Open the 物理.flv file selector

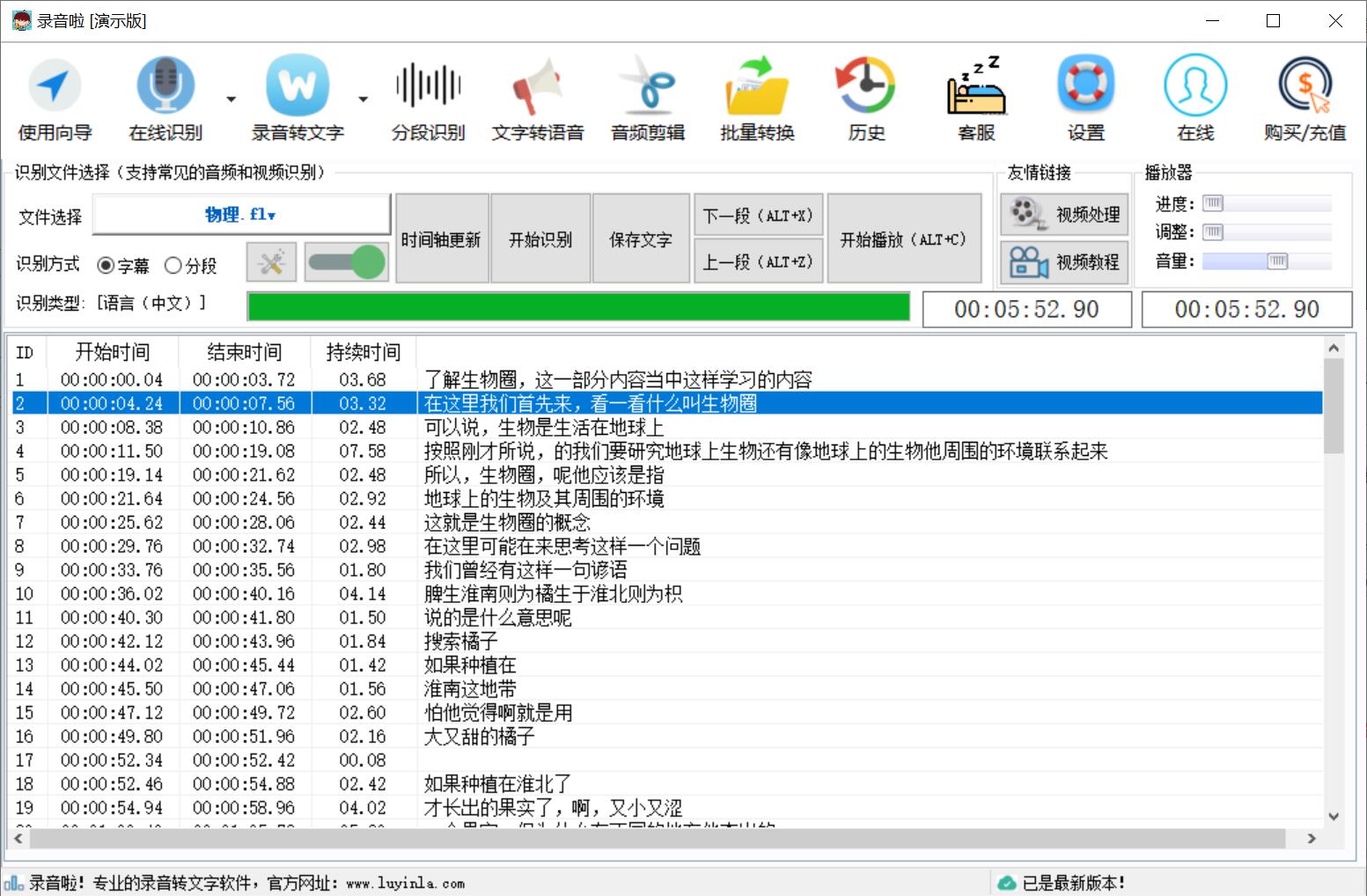point(241,215)
